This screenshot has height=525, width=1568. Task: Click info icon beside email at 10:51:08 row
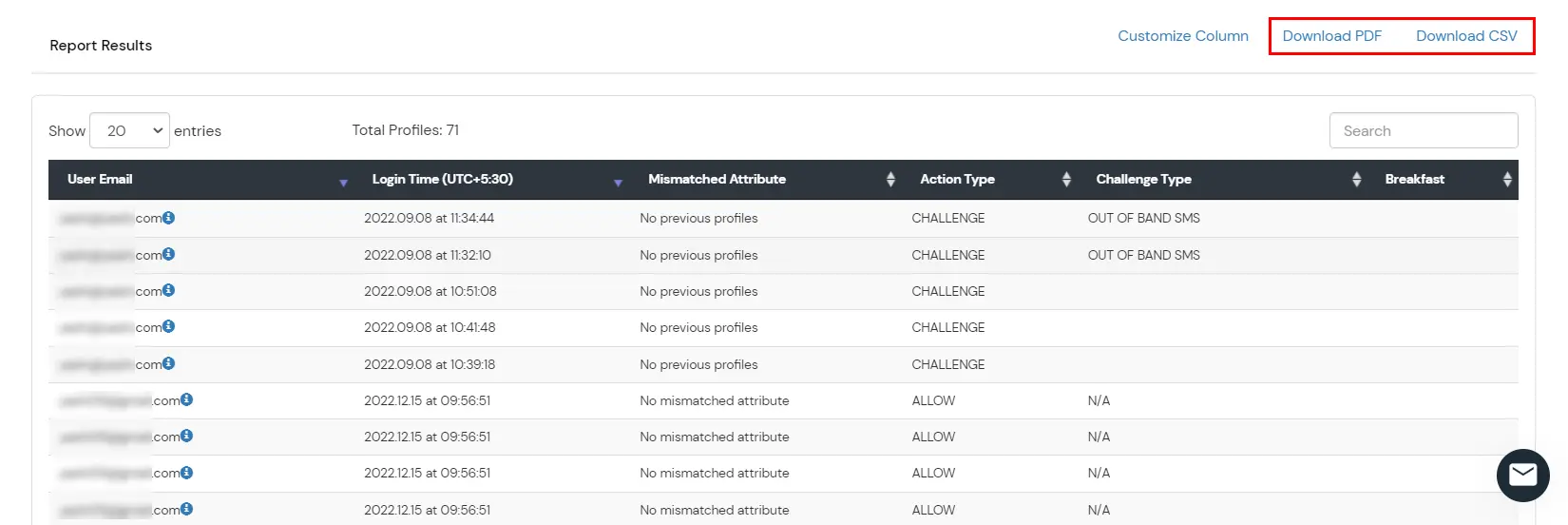tap(168, 290)
